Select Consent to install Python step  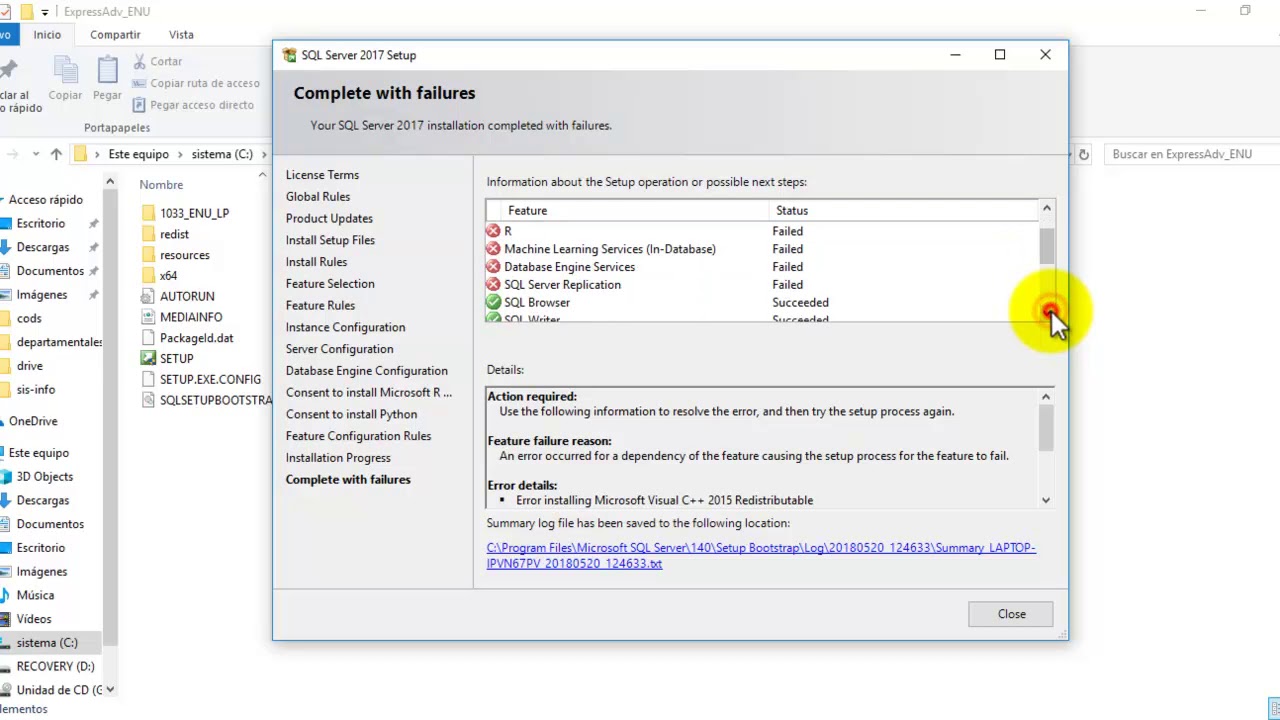[x=351, y=414]
